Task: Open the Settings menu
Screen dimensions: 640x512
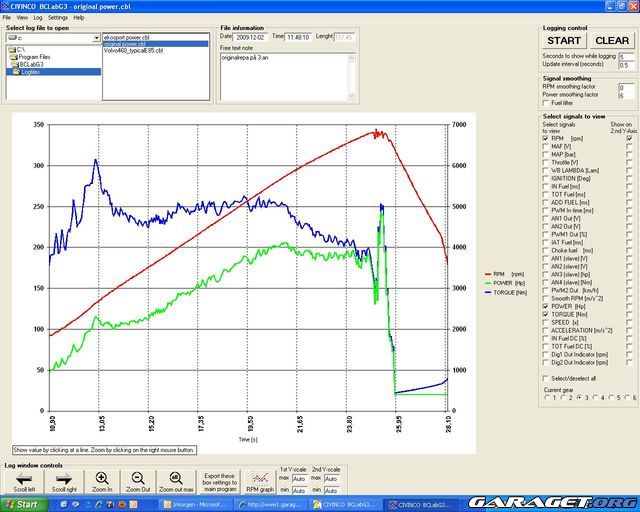Action: 57,17
